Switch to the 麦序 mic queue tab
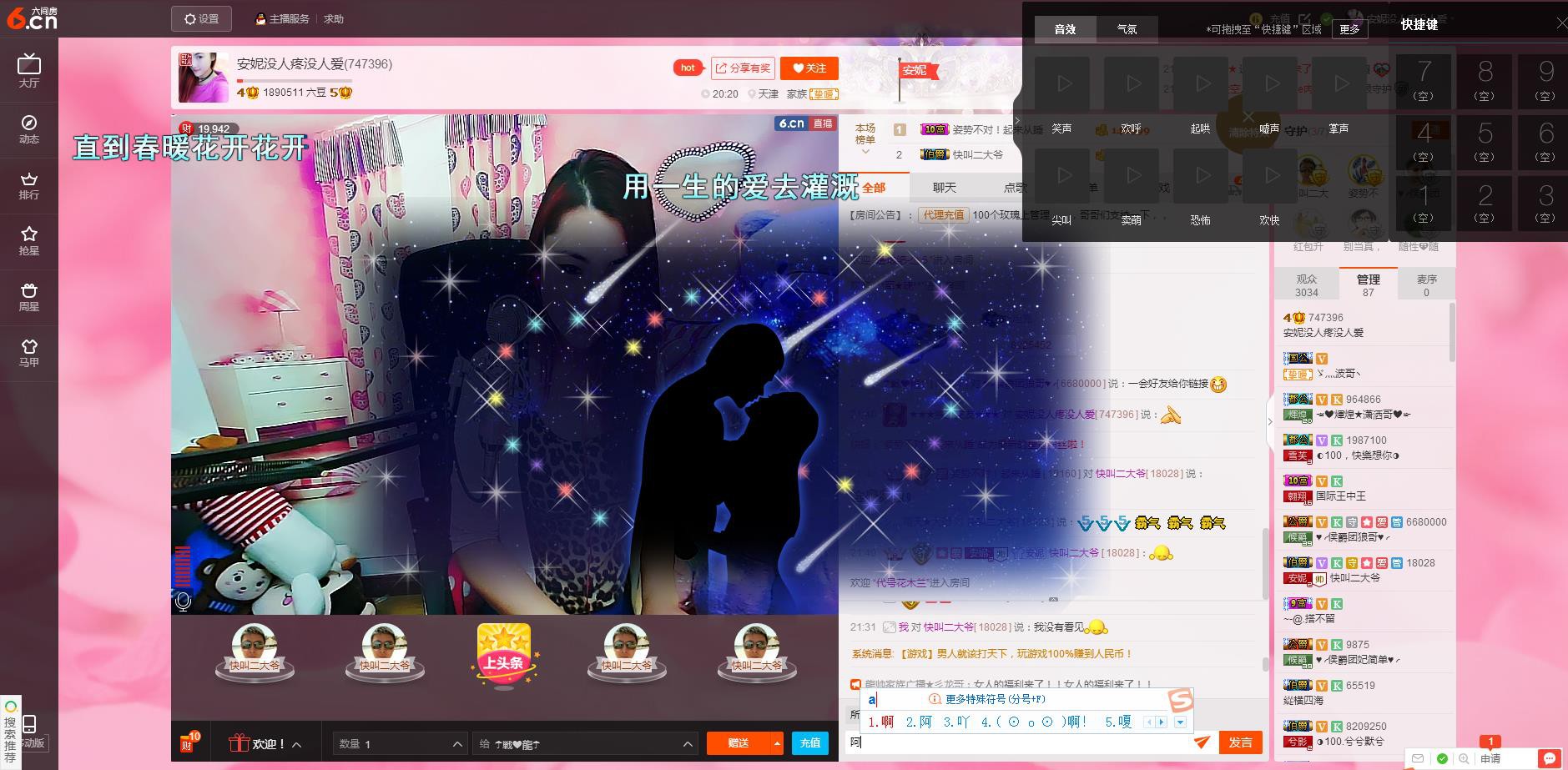The width and height of the screenshot is (1568, 770). coord(1426,284)
